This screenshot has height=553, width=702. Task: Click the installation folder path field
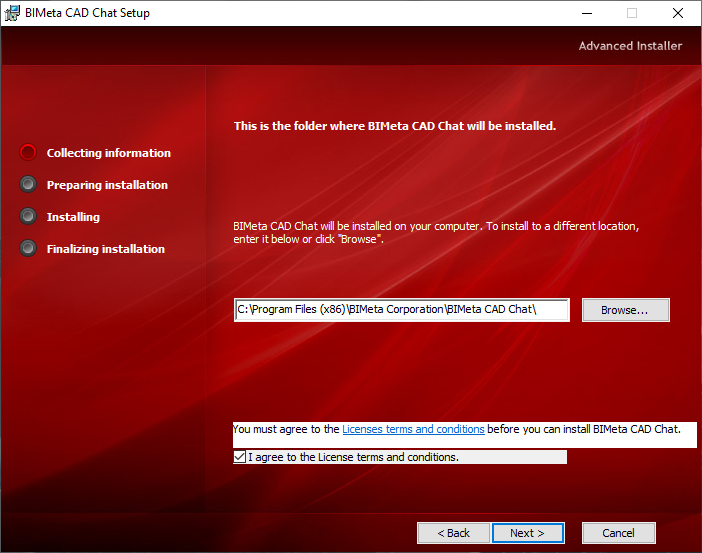pos(402,310)
